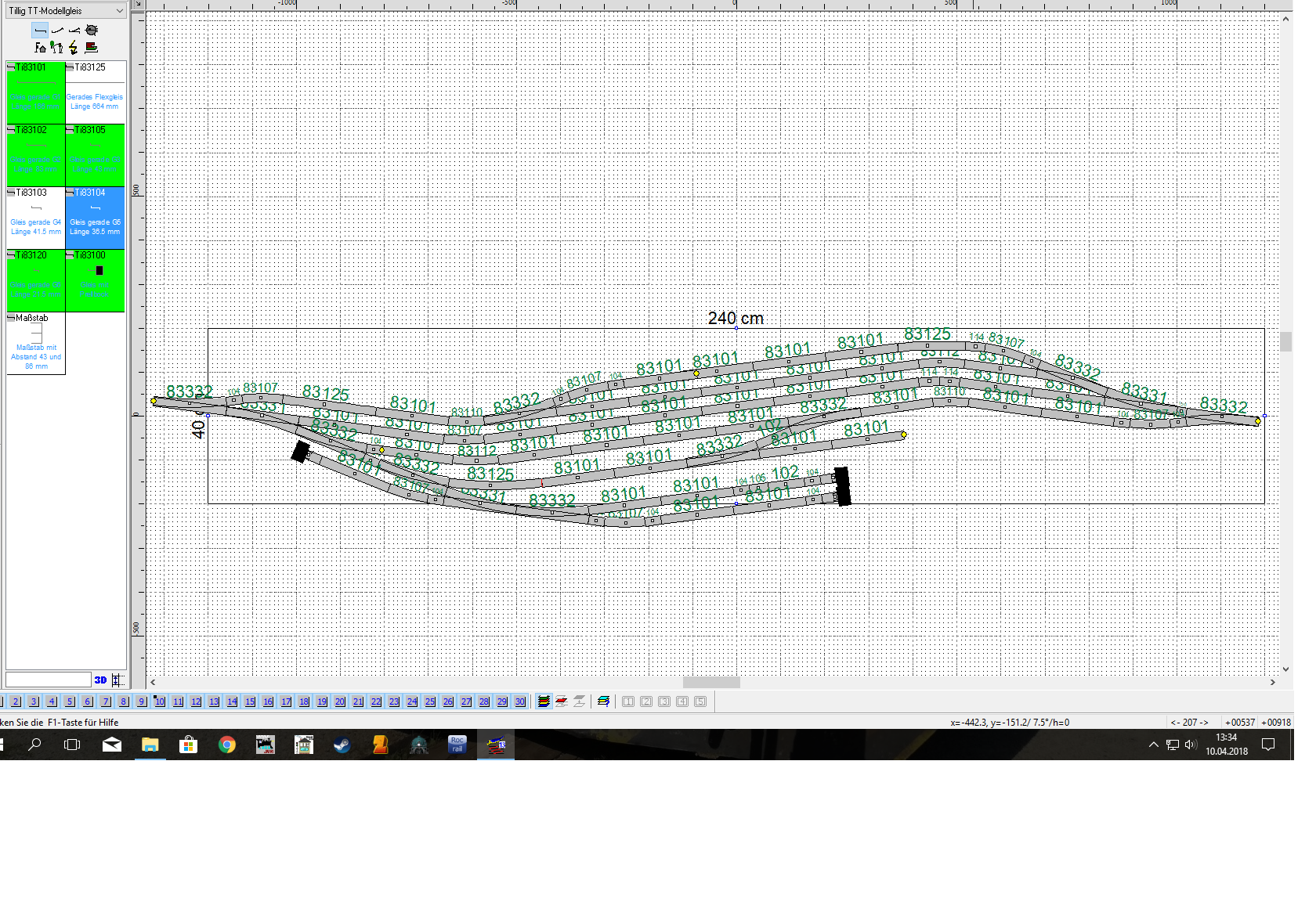
Task: Open Rocrail from the taskbar
Action: 457,745
